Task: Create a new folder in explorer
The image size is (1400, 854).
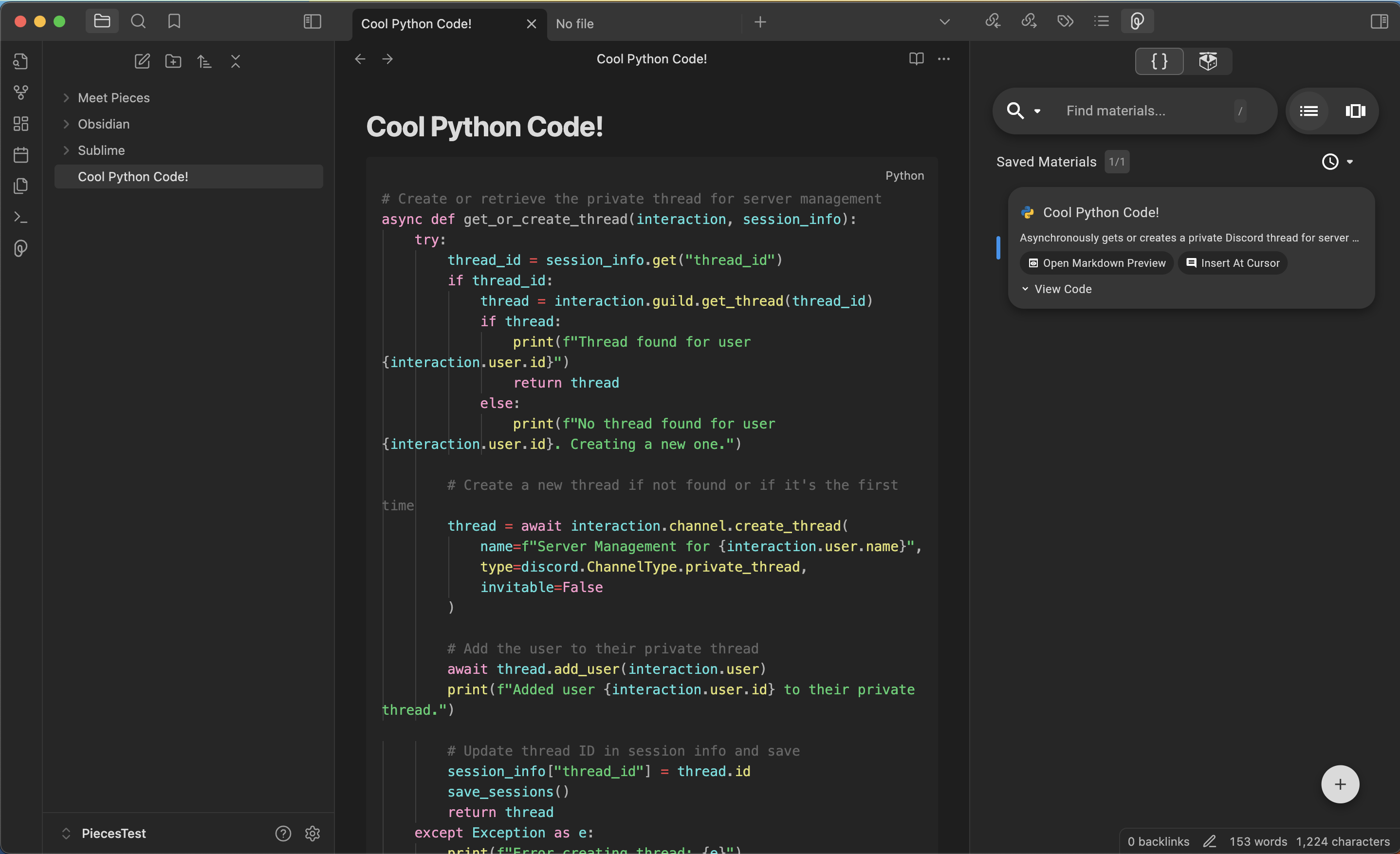Action: [x=173, y=61]
